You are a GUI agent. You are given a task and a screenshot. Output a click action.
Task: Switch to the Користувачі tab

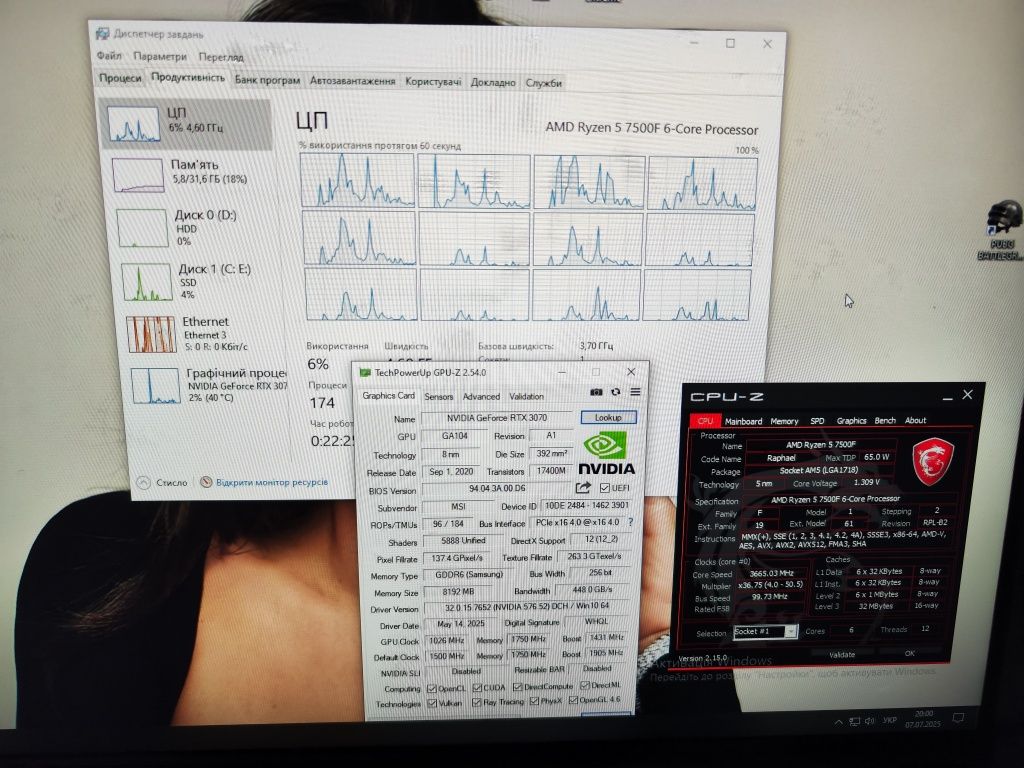click(433, 82)
